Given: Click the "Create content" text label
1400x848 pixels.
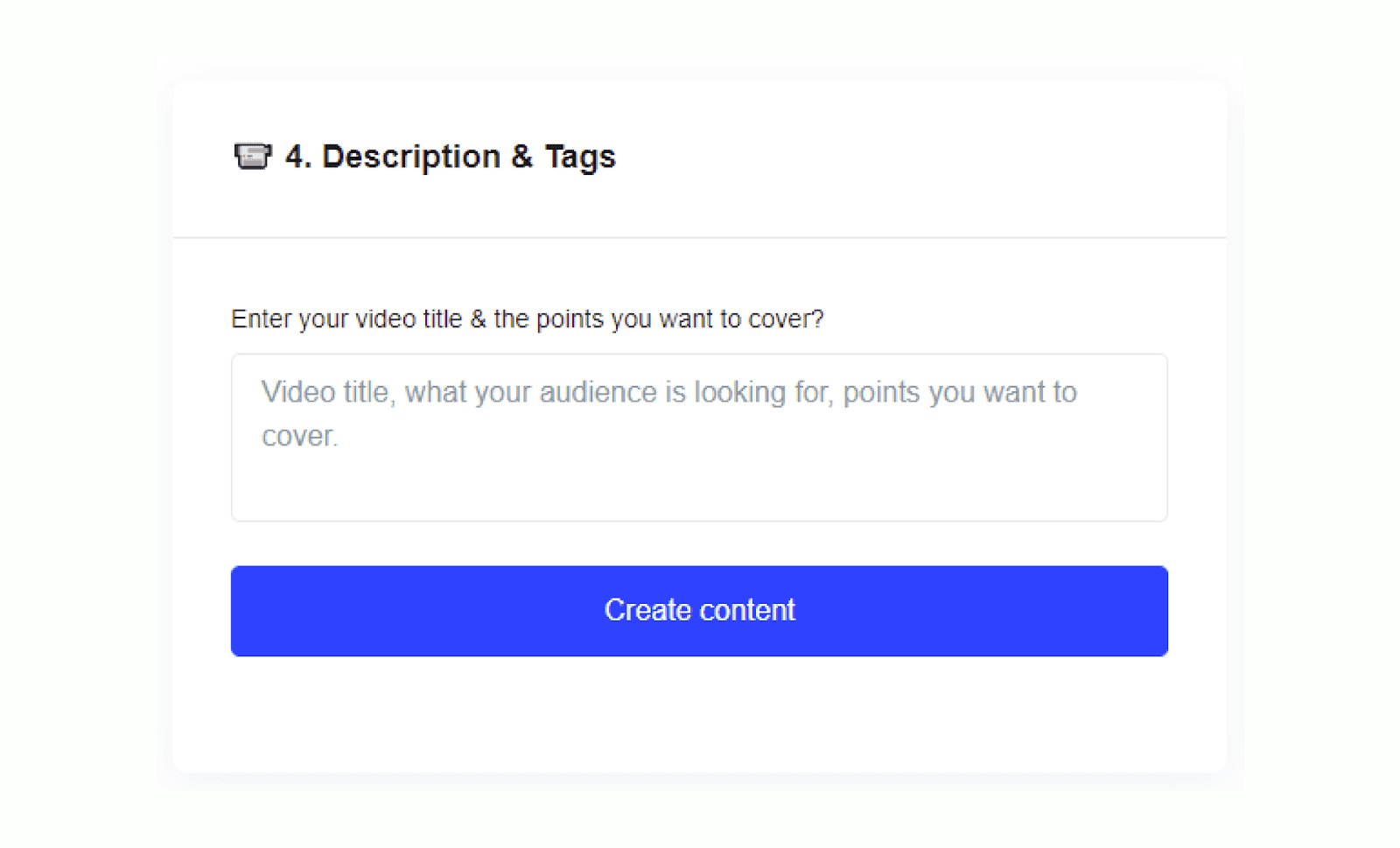Looking at the screenshot, I should pos(699,610).
